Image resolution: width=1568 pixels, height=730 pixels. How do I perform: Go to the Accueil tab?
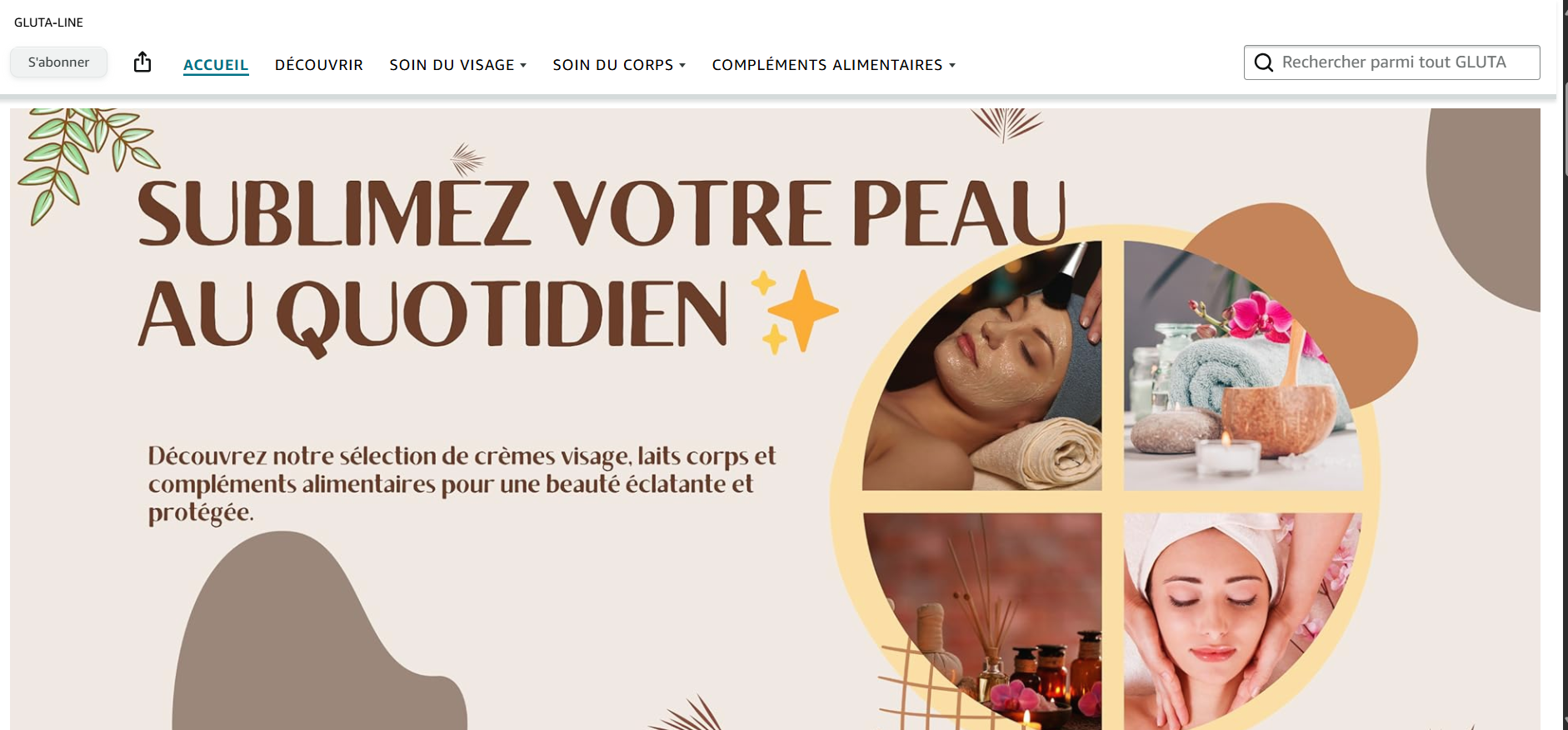[216, 65]
